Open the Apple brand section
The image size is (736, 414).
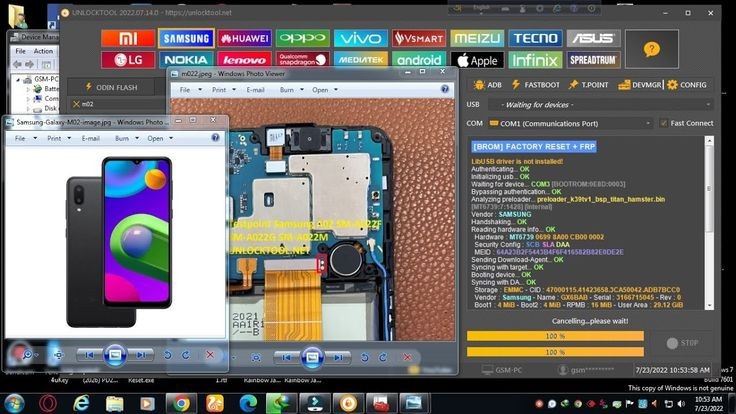point(477,60)
